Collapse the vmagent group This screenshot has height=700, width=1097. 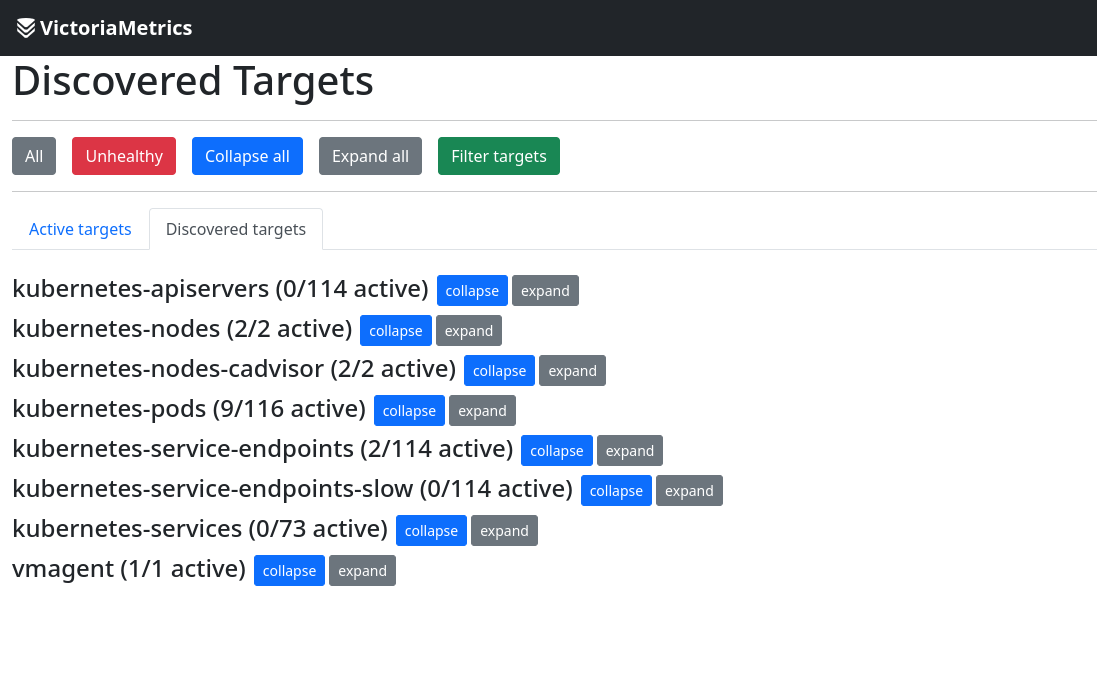(290, 571)
